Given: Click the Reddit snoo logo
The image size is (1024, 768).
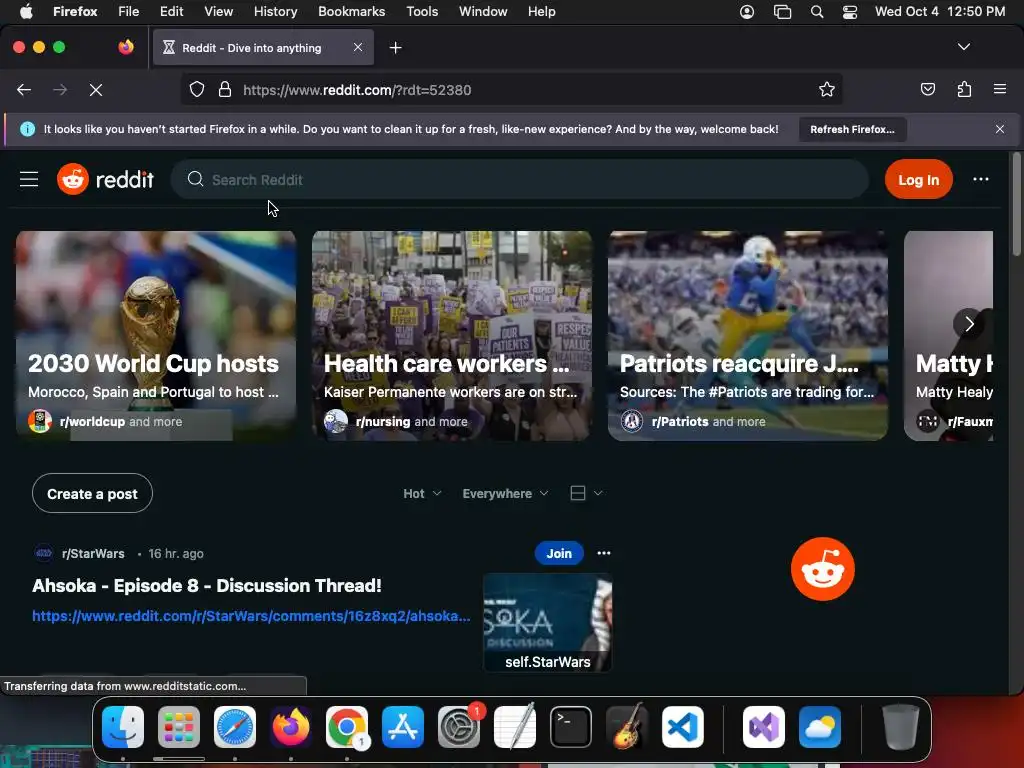Looking at the screenshot, I should click(x=72, y=179).
